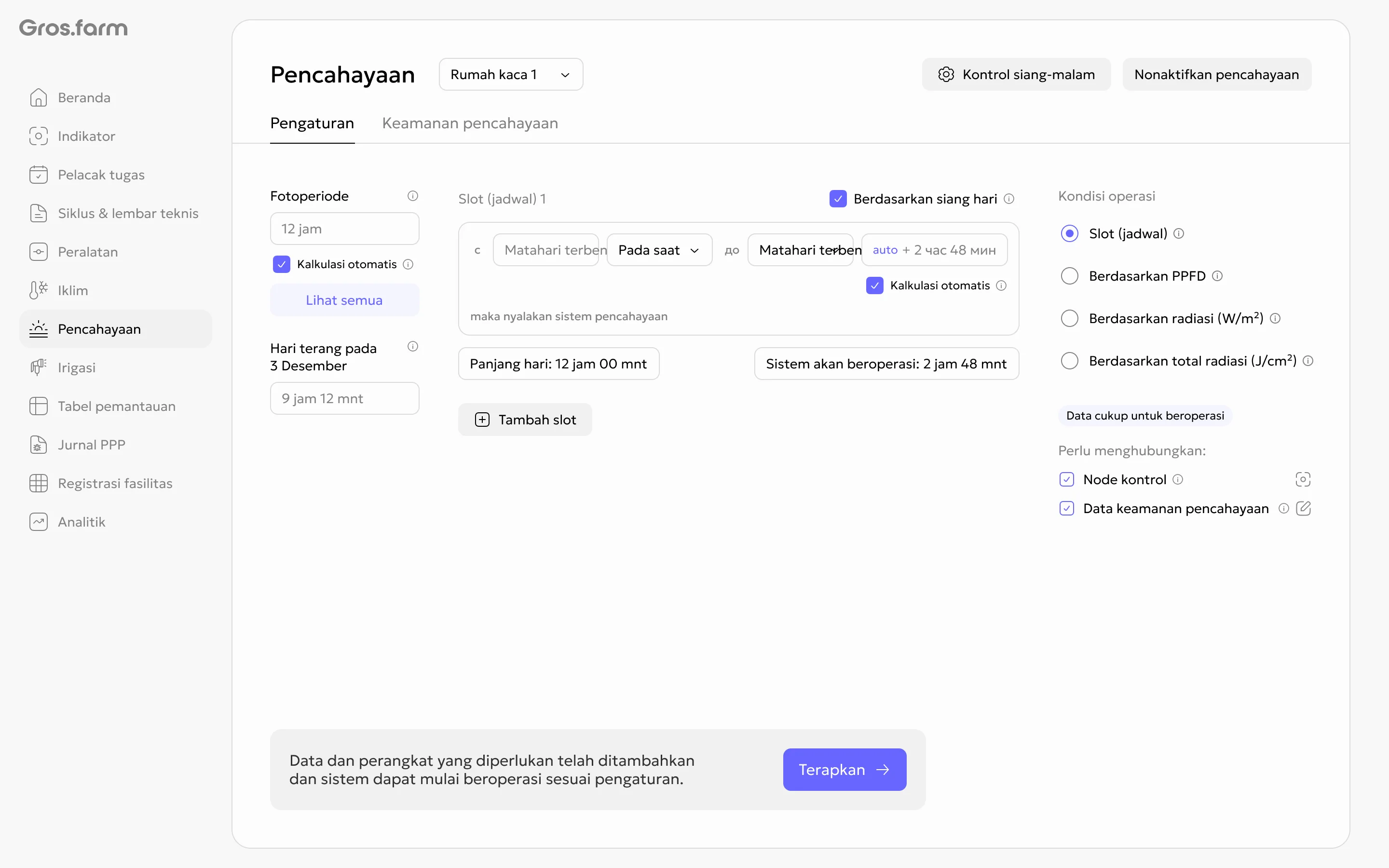Click the Fotoperiode 12 jam field
Screen dimensions: 1389x868
click(x=344, y=229)
